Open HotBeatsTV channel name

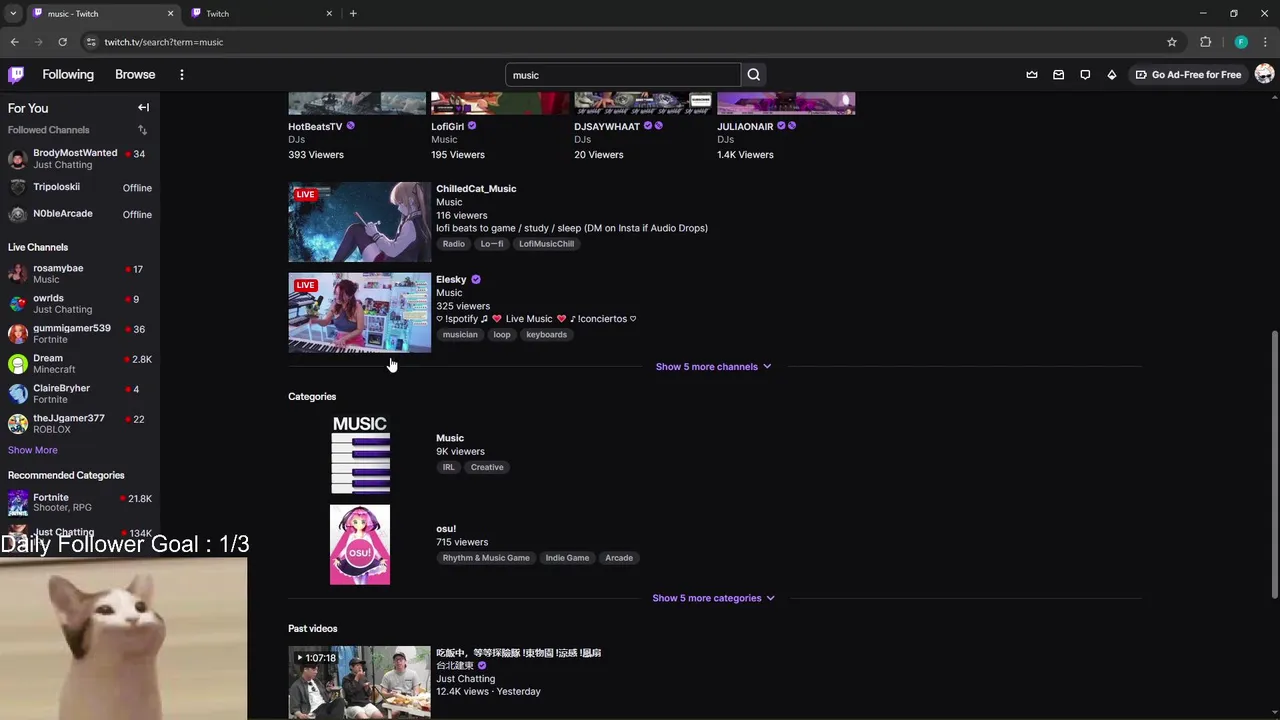(x=315, y=127)
